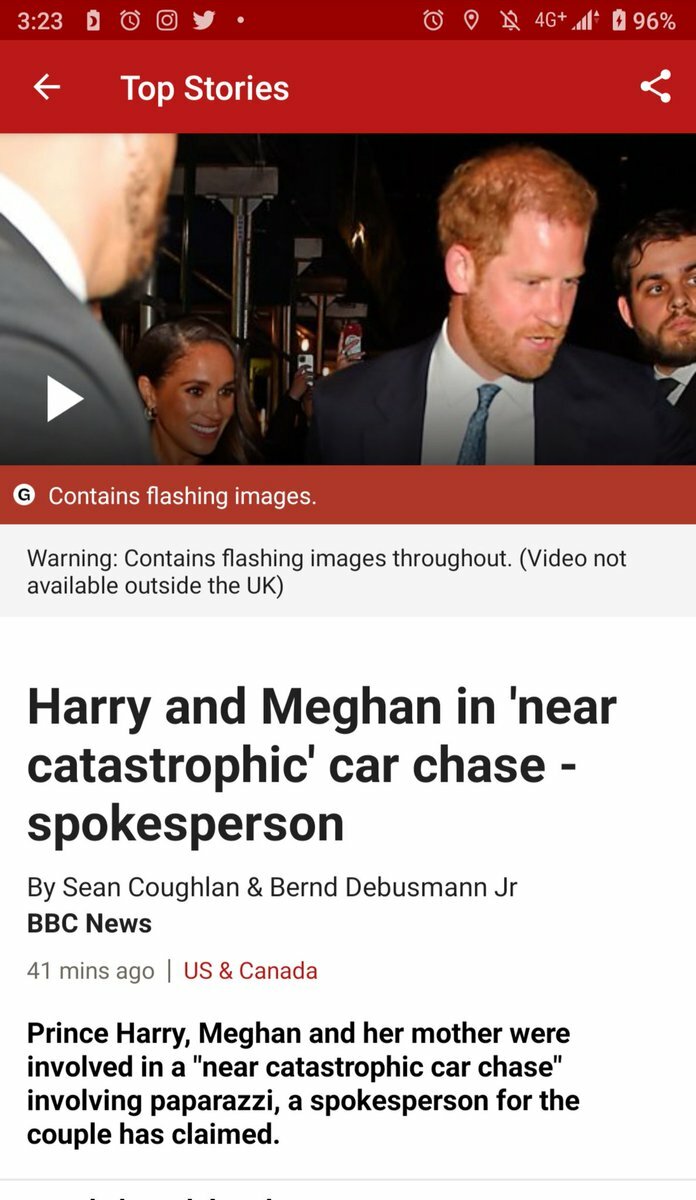Play the Harry and Meghan video
Screen dimensions: 696x1200
(65, 399)
